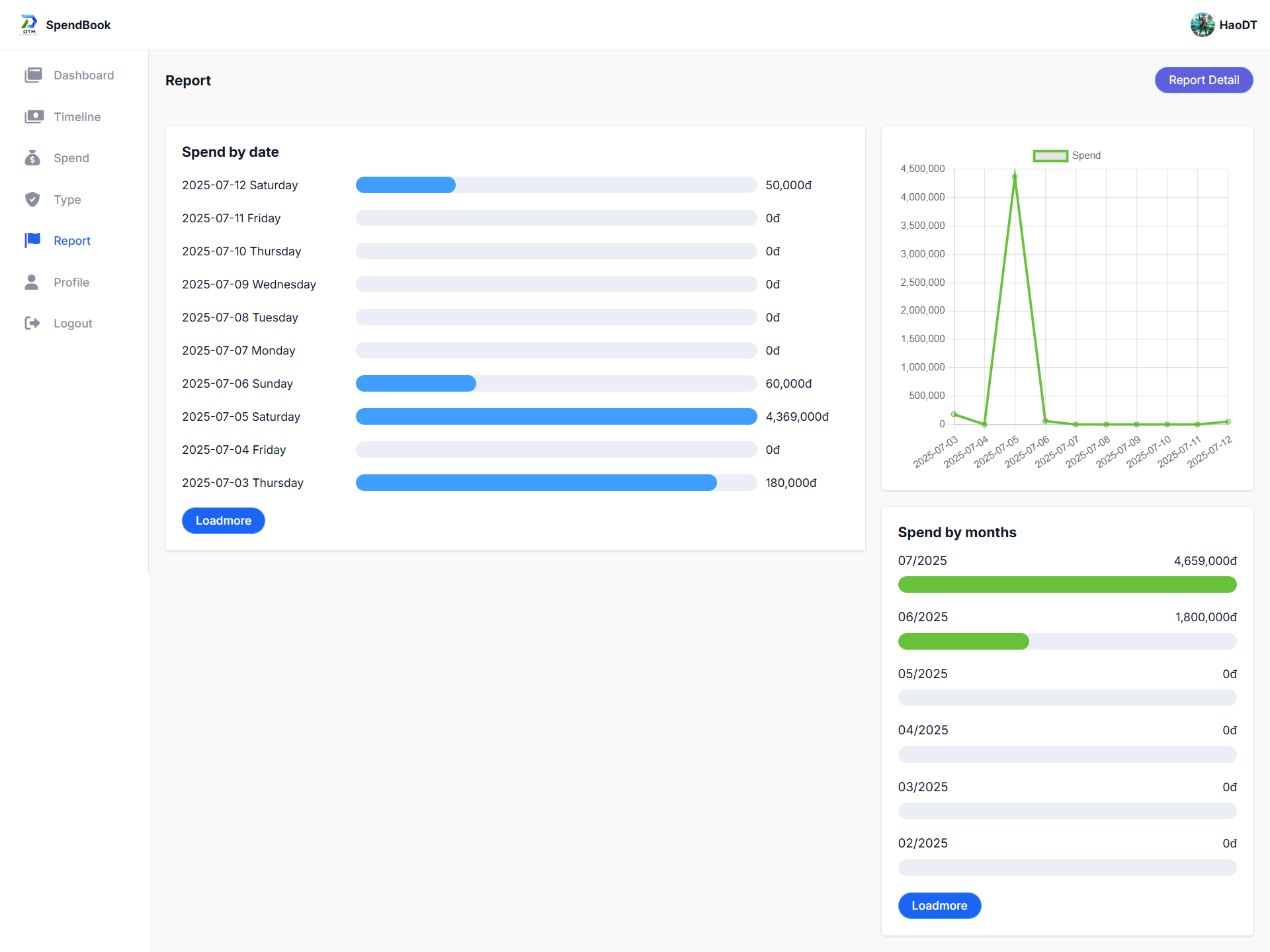
Task: Click the 06/2025 monthly spending row
Action: (1067, 617)
